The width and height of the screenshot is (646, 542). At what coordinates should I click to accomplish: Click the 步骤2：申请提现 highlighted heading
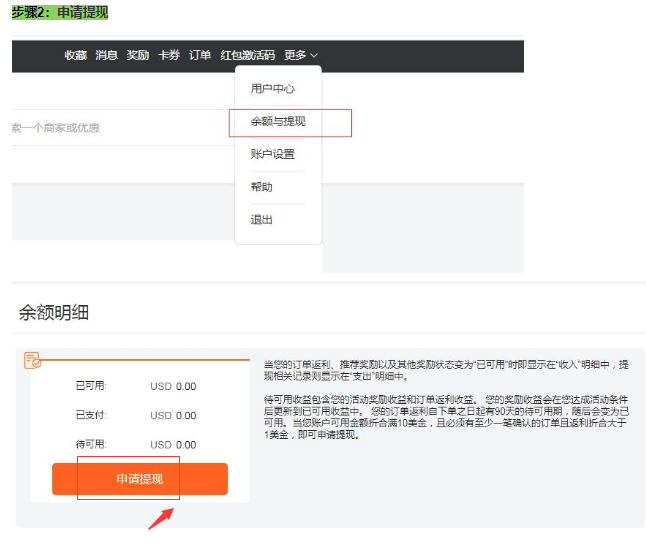tap(60, 12)
